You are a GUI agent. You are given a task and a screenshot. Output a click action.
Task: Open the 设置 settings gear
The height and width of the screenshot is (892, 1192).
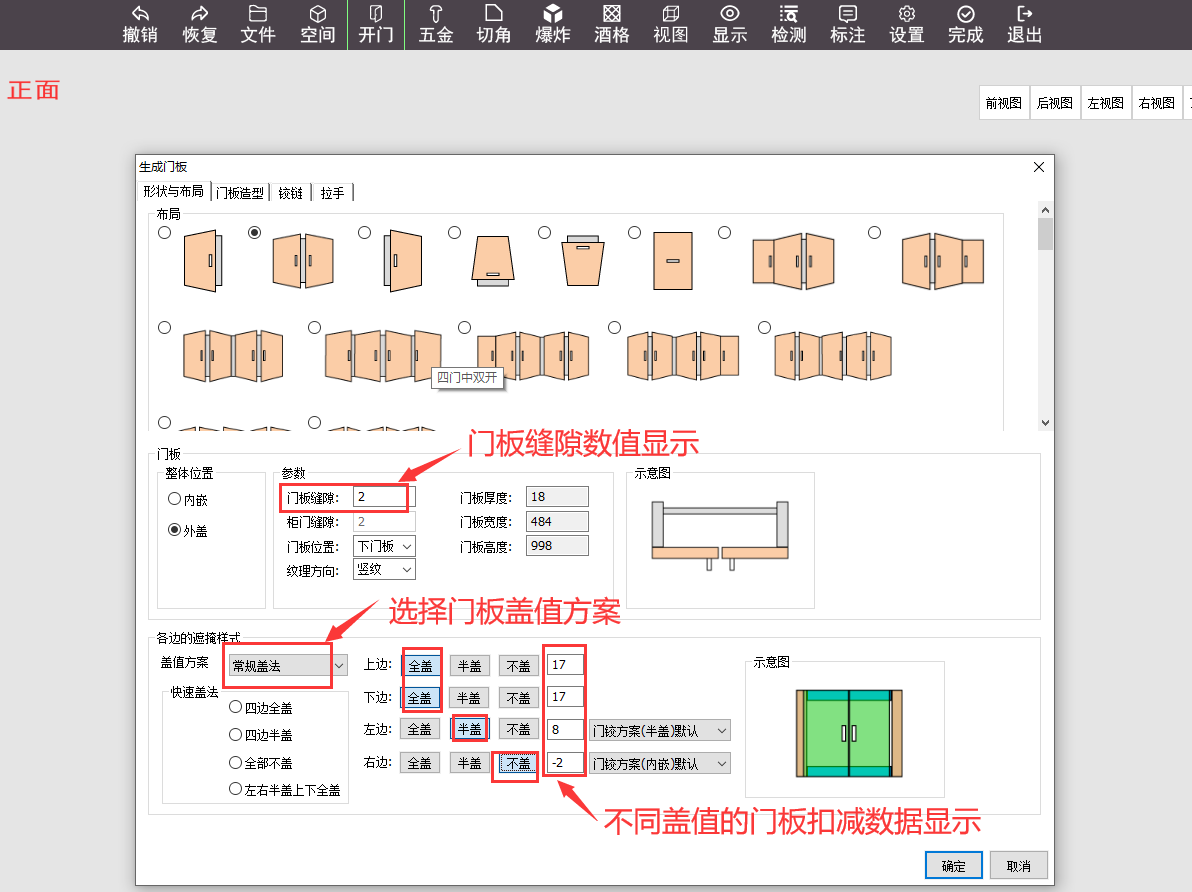click(x=906, y=24)
